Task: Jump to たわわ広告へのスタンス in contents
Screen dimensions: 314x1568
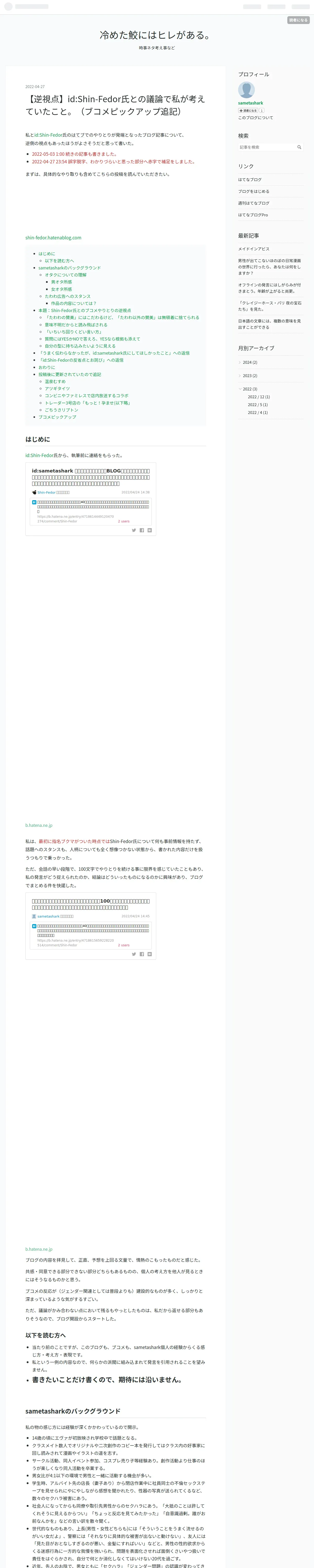Action: [x=68, y=296]
